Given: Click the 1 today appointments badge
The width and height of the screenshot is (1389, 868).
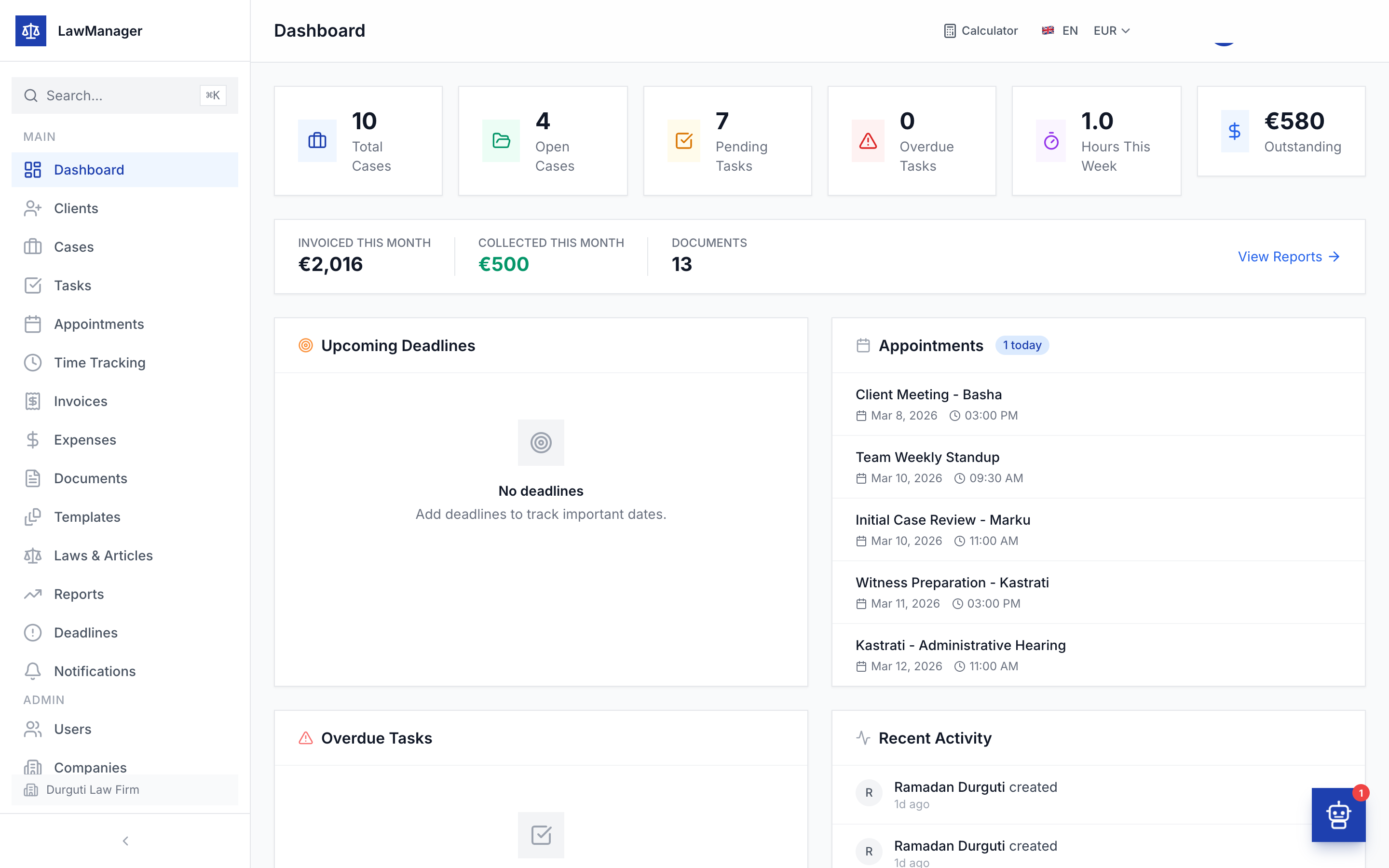Looking at the screenshot, I should pyautogui.click(x=1021, y=345).
